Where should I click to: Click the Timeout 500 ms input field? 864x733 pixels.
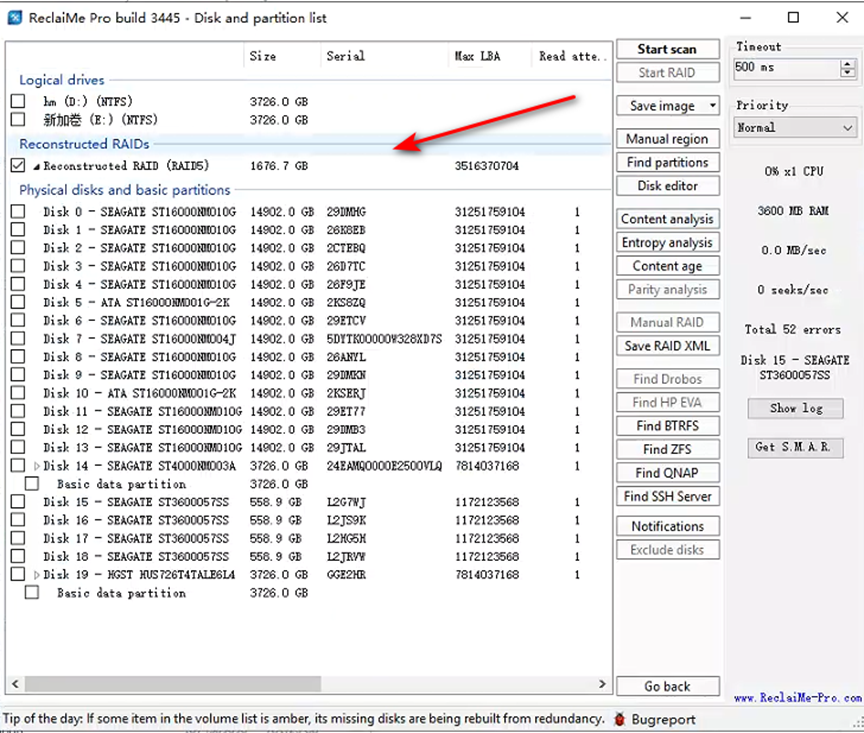pos(787,67)
